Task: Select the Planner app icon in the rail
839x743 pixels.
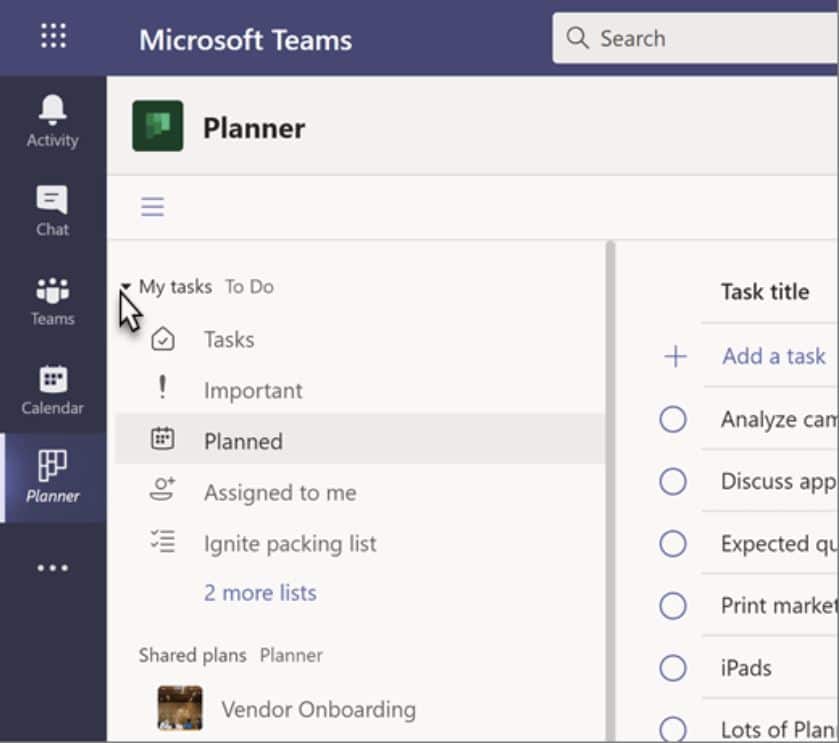Action: [x=52, y=466]
